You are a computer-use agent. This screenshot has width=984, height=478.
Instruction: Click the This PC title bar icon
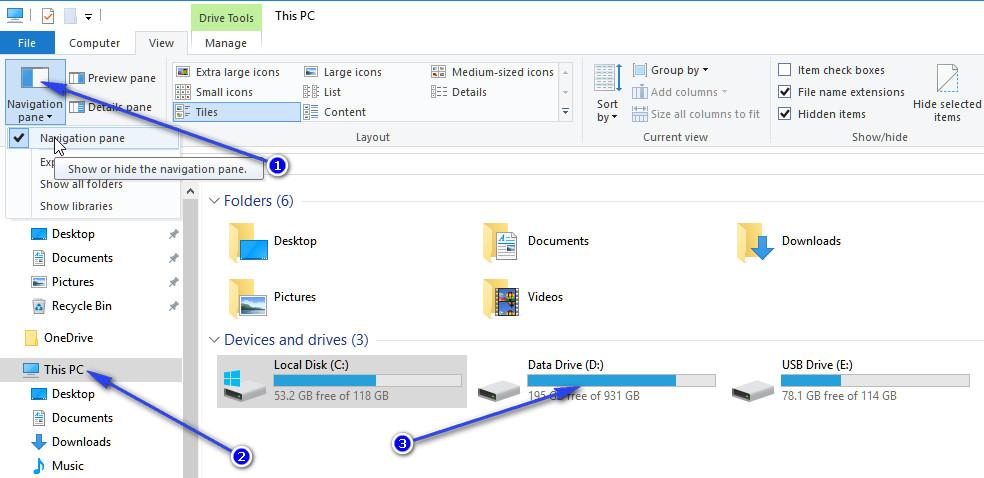[14, 15]
